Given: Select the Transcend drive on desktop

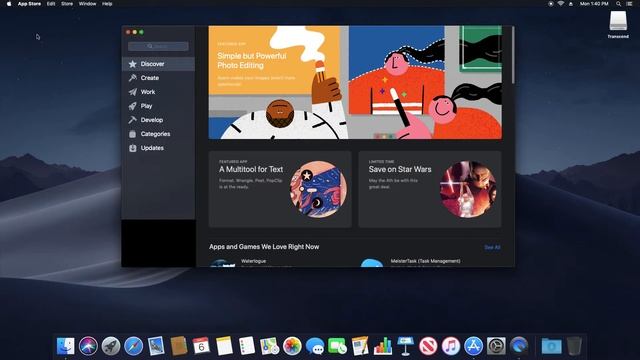Looking at the screenshot, I should (x=618, y=24).
